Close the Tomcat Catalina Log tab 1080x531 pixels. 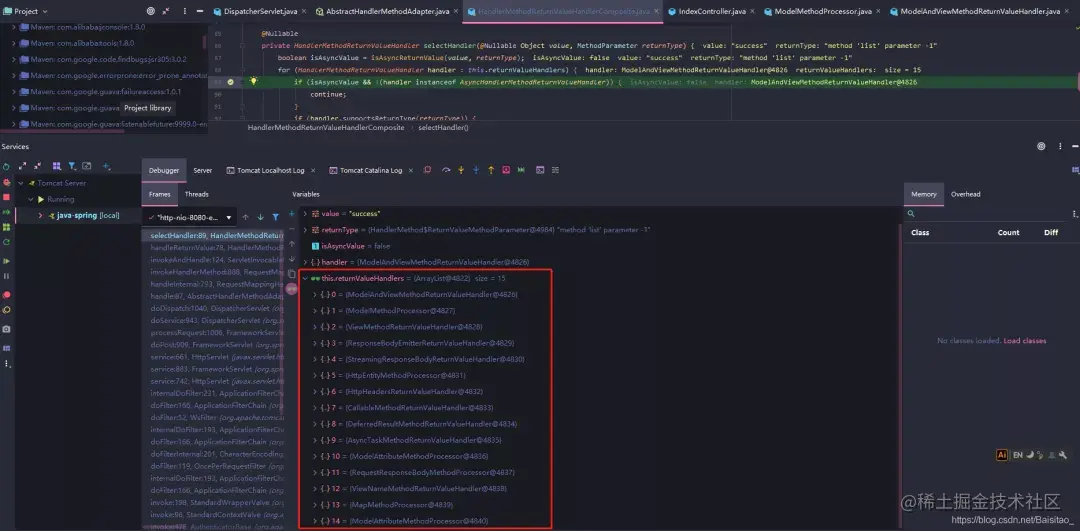point(411,171)
